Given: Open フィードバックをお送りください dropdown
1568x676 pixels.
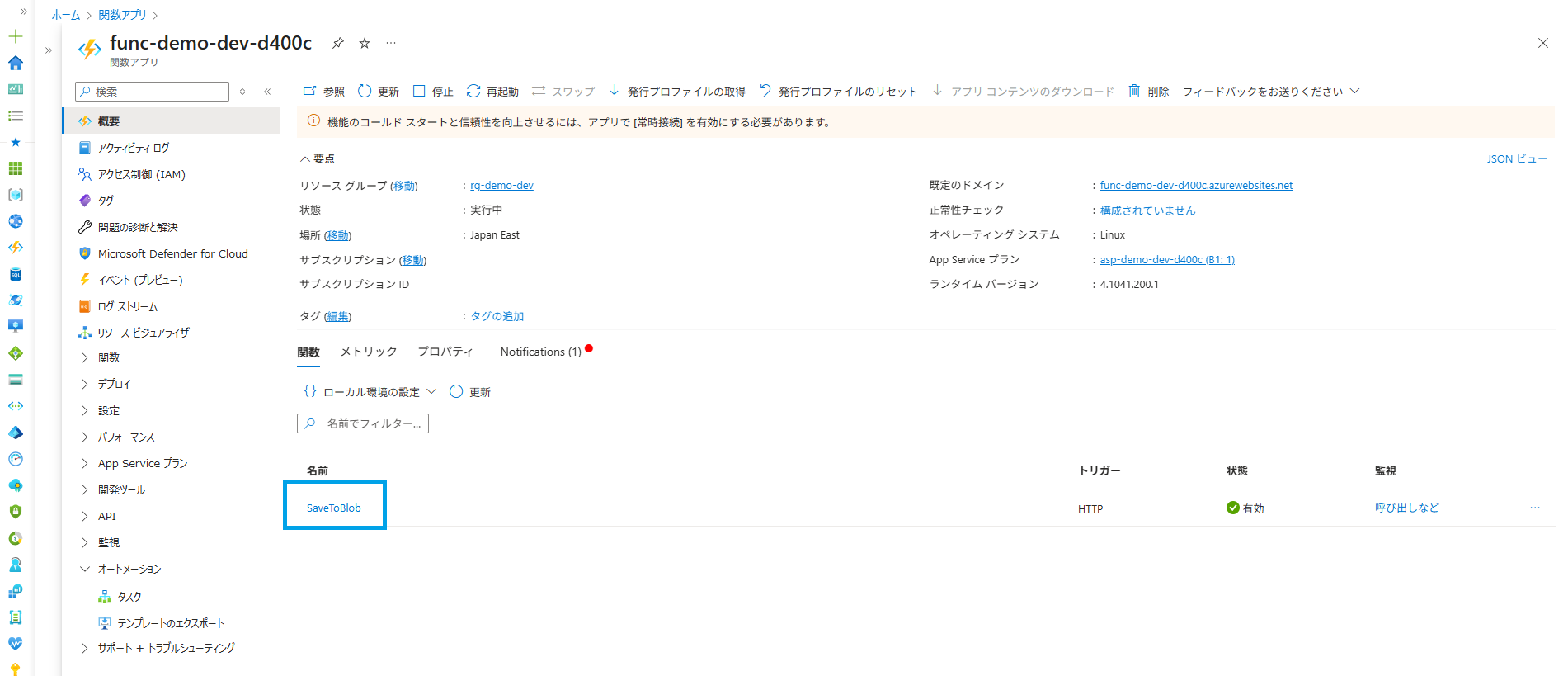Looking at the screenshot, I should (1271, 92).
